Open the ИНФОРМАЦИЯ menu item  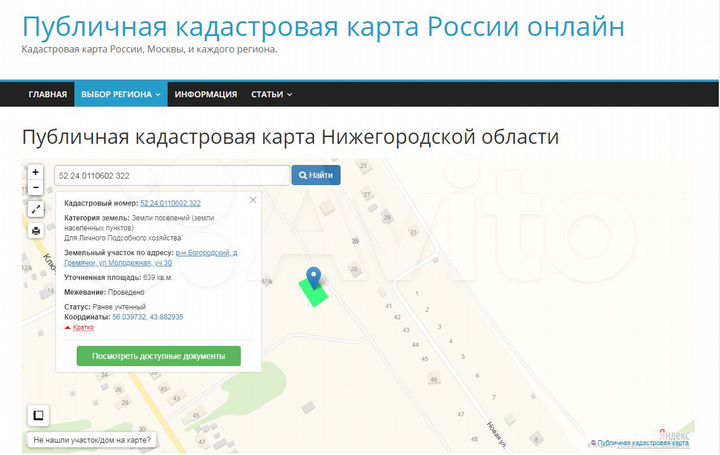point(206,94)
